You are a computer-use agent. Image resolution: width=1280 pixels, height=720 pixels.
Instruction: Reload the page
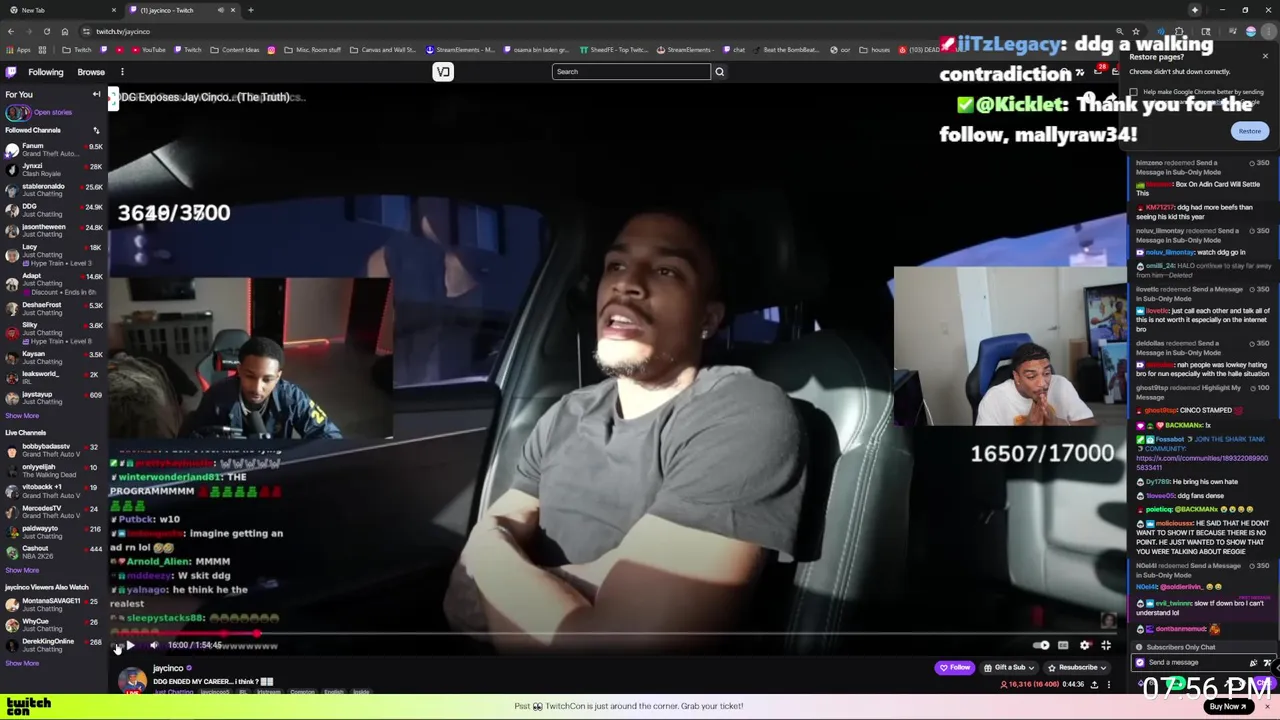click(x=46, y=31)
